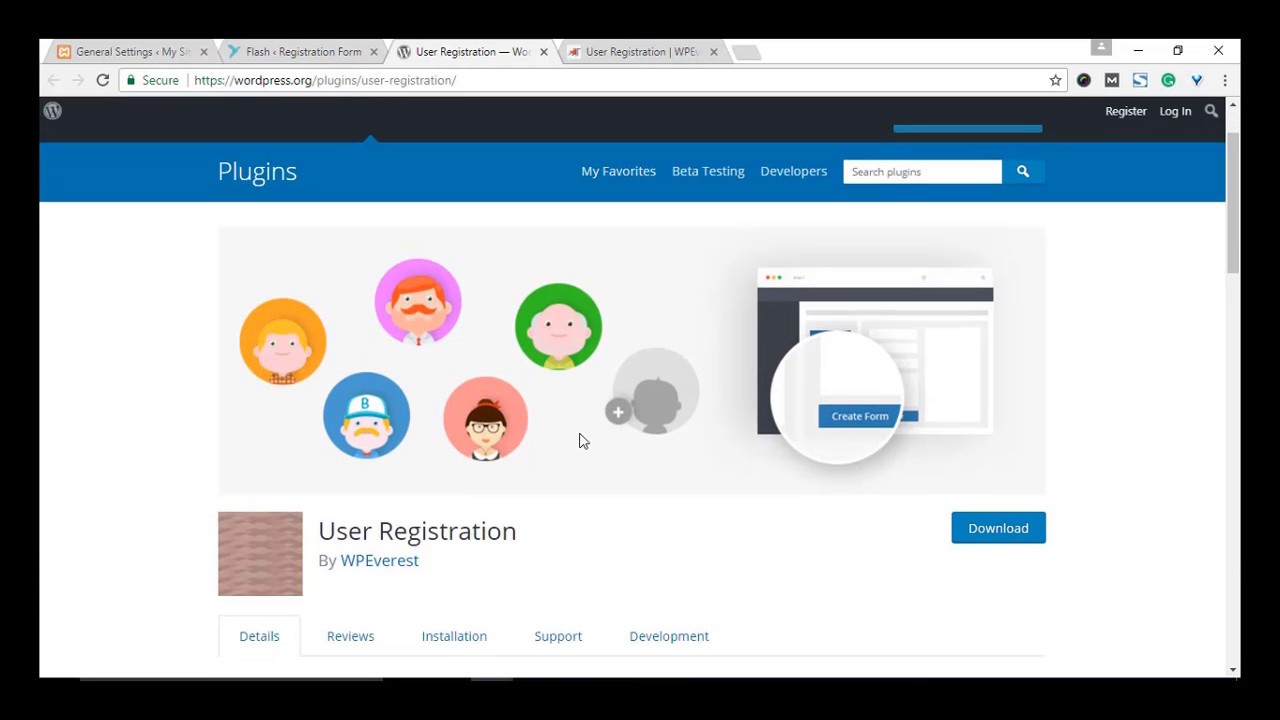Click the Download button
This screenshot has width=1280, height=720.
click(998, 528)
